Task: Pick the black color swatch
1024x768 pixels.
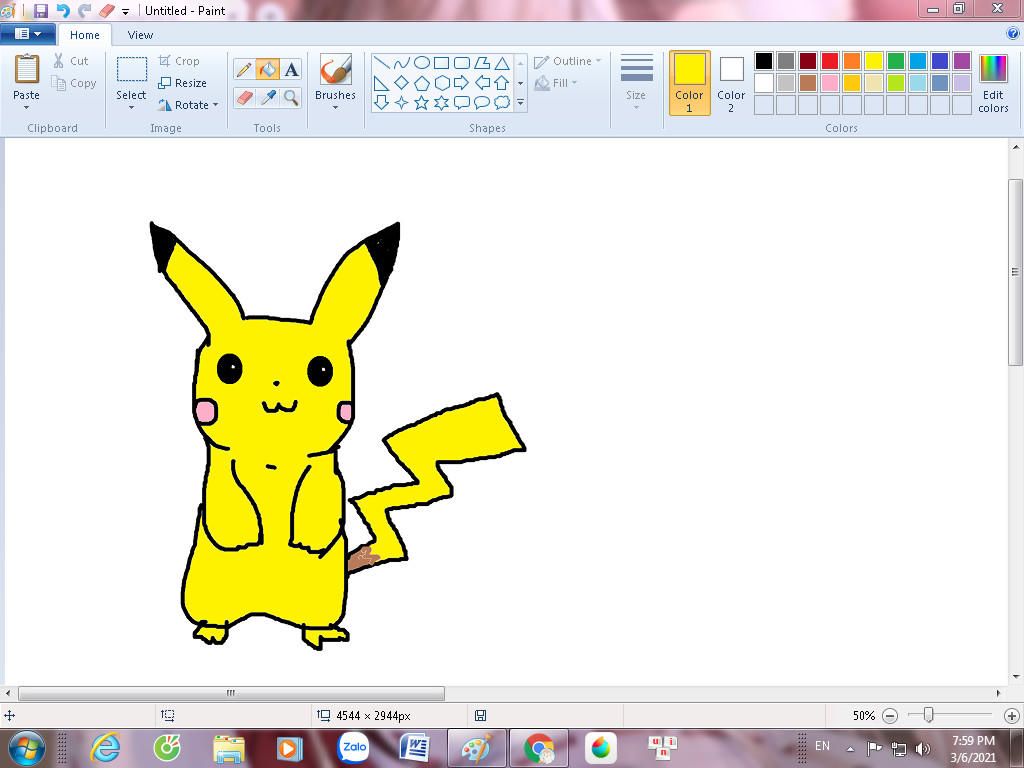Action: 763,61
